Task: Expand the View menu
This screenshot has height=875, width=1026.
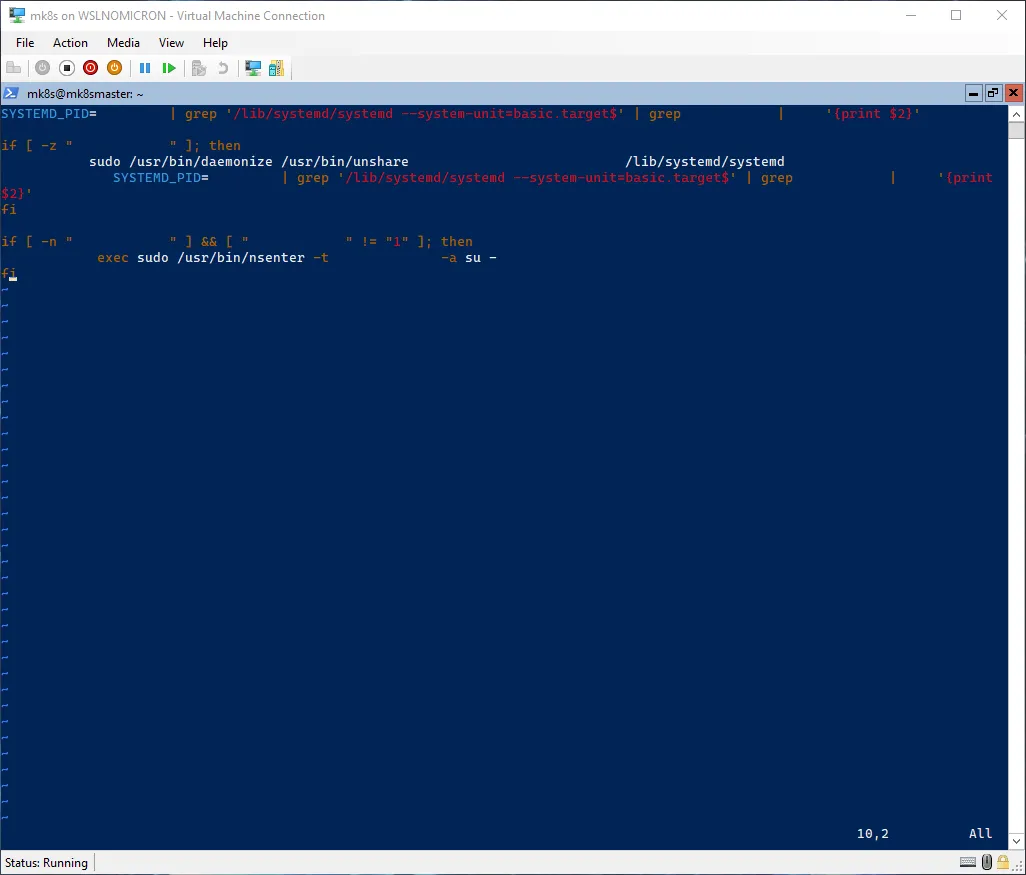Action: tap(171, 43)
